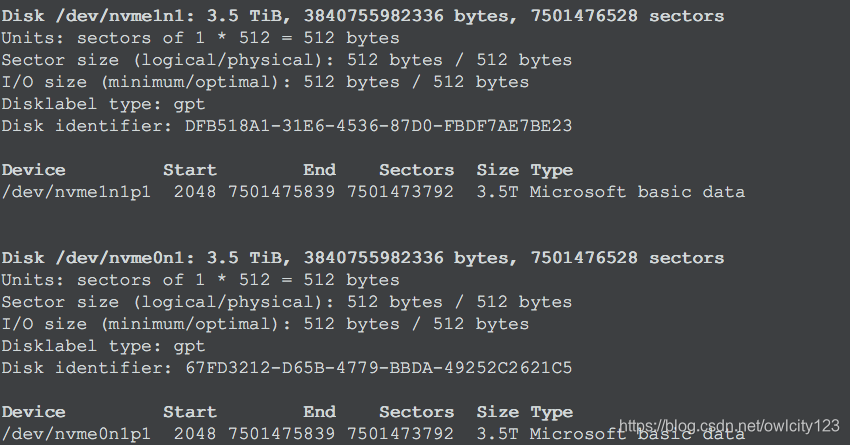Image resolution: width=850 pixels, height=445 pixels.
Task: Click the second disk identifier 67FD3212 value
Action: pos(378,369)
